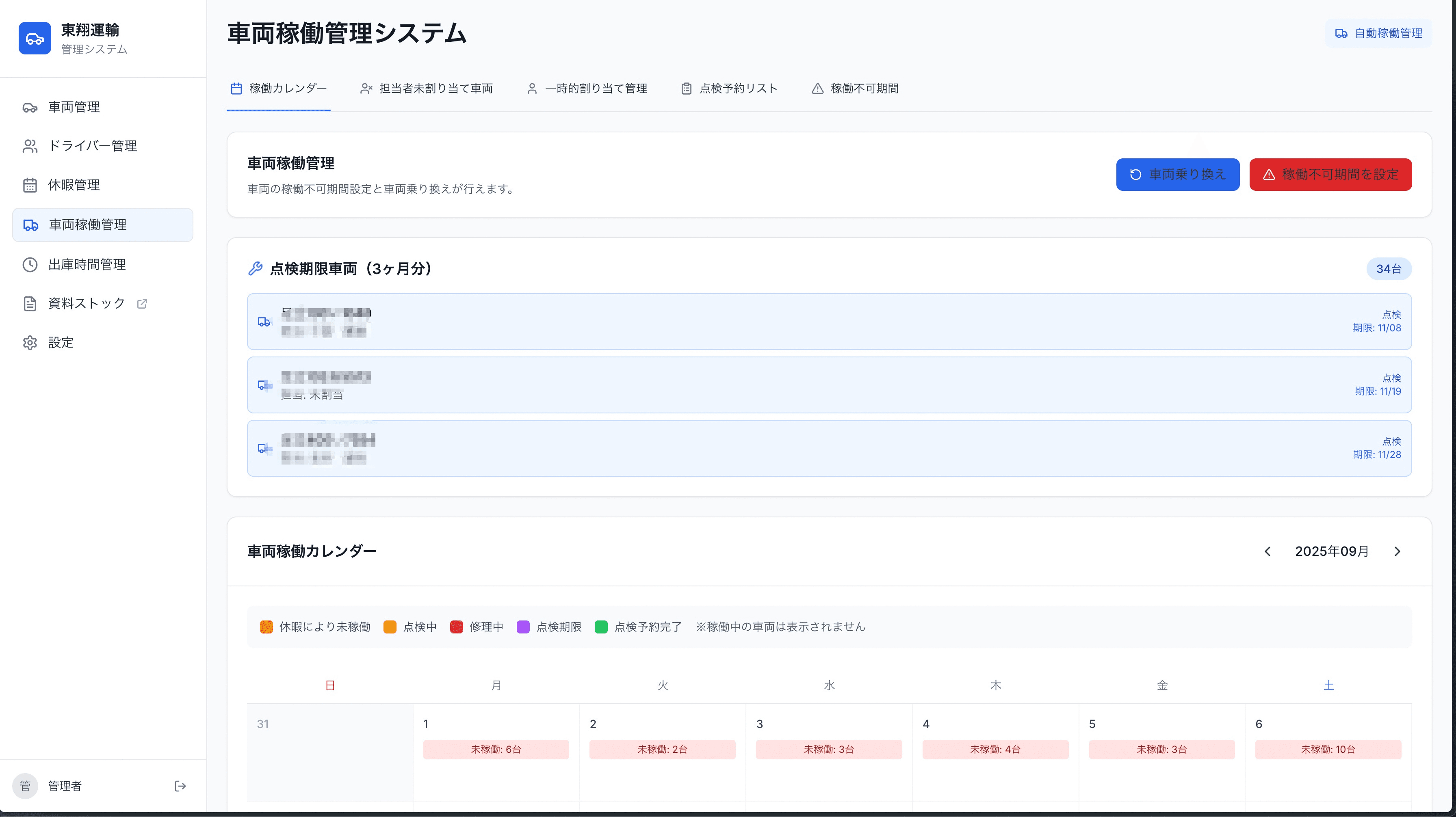Open the 一時的割り当て管理 tab

[x=587, y=89]
